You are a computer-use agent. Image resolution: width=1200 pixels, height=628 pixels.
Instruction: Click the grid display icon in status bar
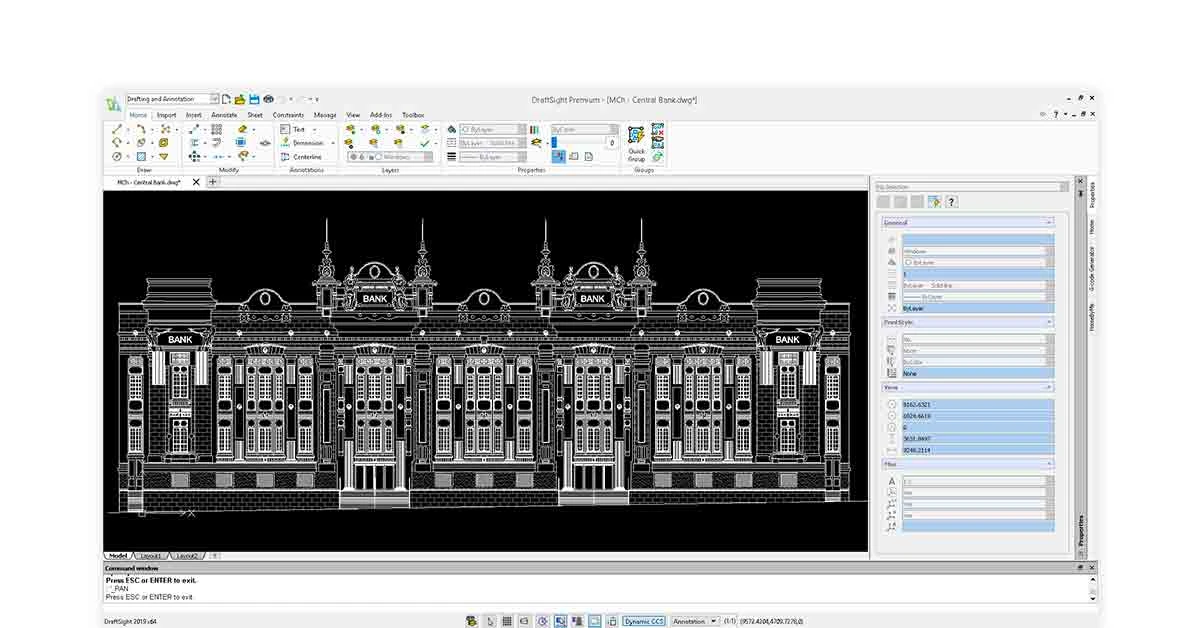507,619
